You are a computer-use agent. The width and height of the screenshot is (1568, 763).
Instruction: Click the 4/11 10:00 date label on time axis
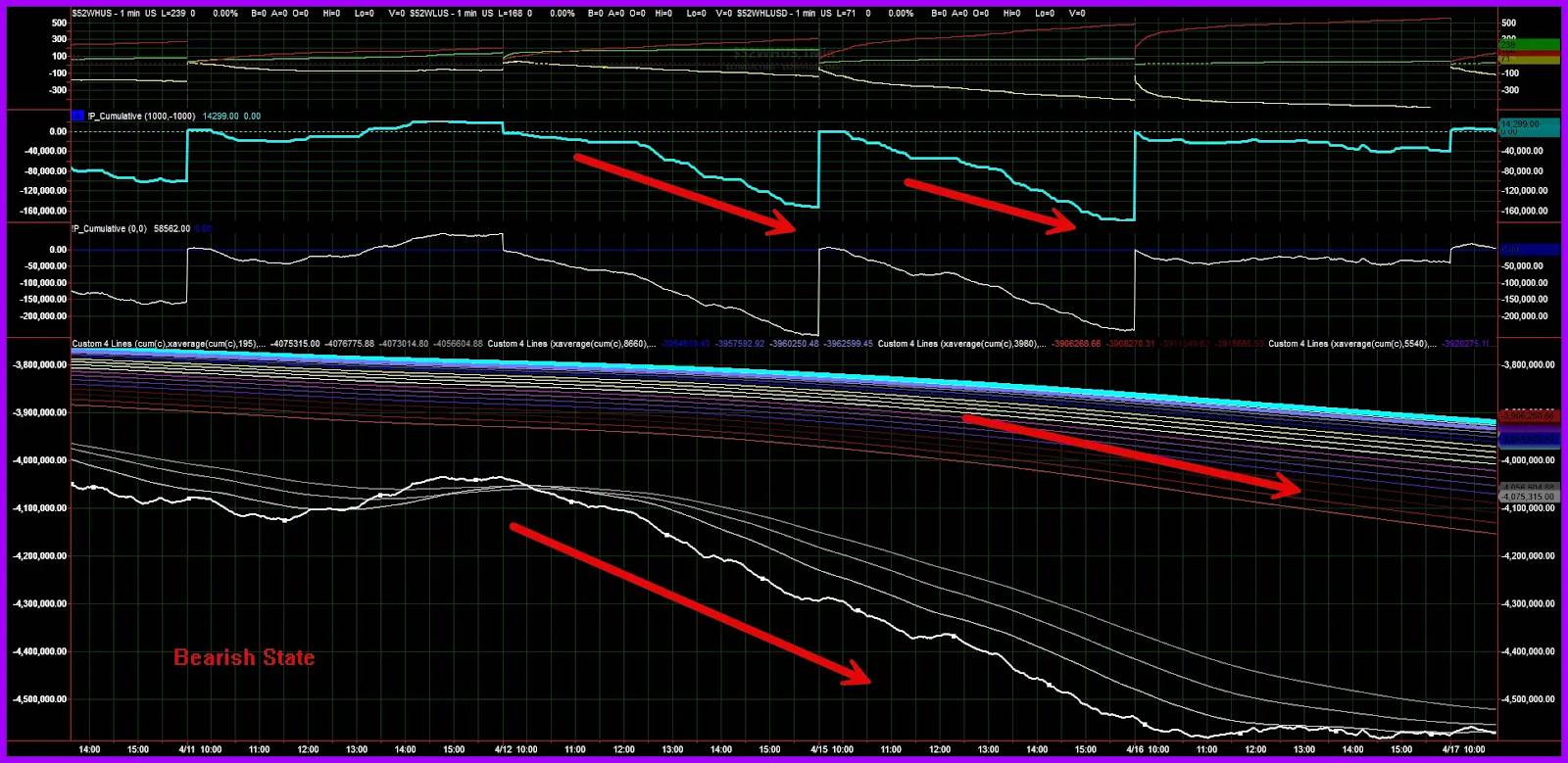click(200, 749)
